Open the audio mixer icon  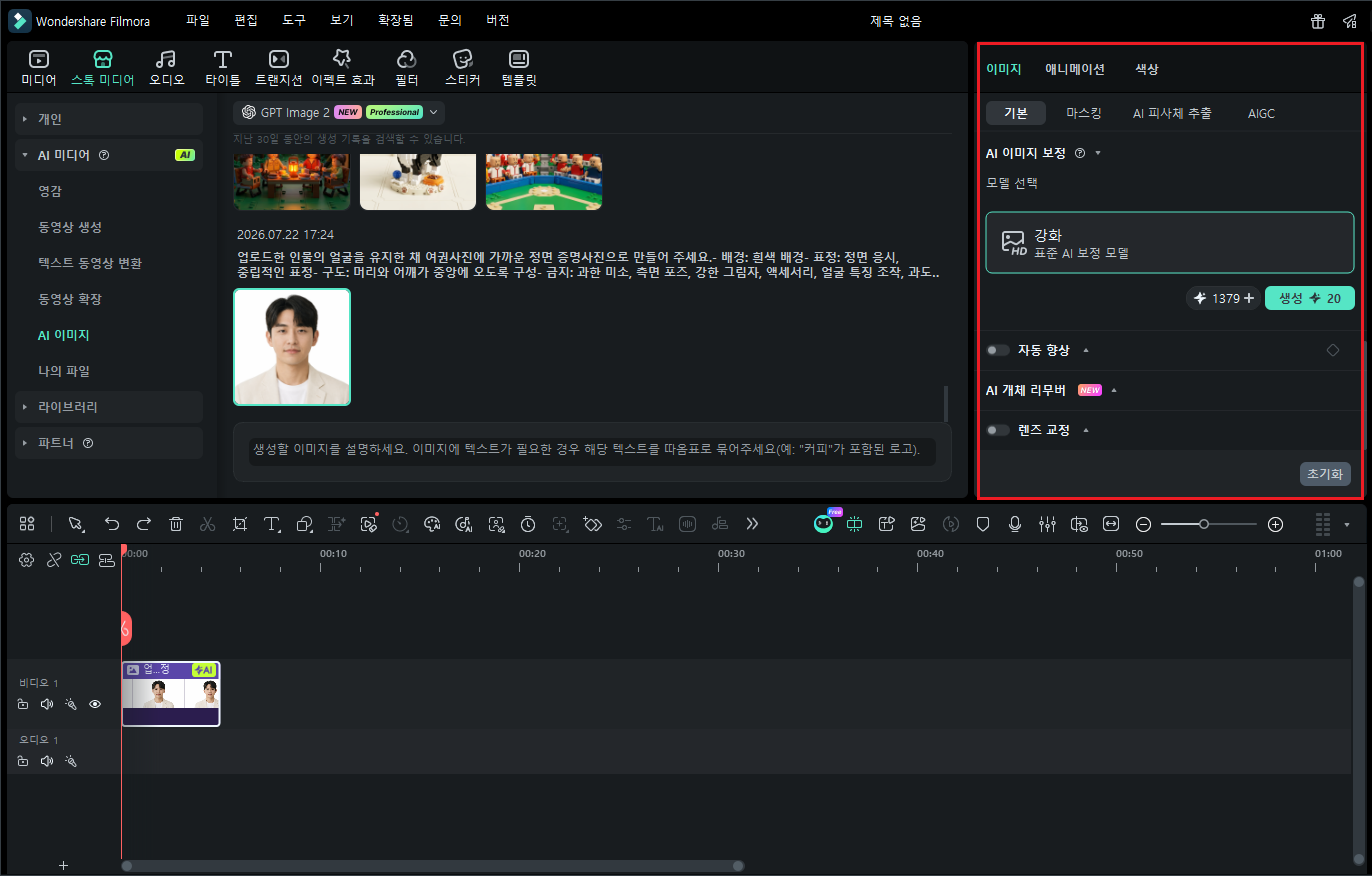1047,523
